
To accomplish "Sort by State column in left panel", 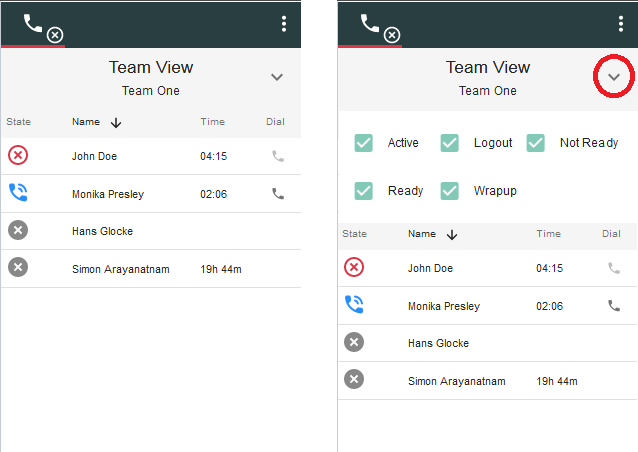I will coord(19,122).
